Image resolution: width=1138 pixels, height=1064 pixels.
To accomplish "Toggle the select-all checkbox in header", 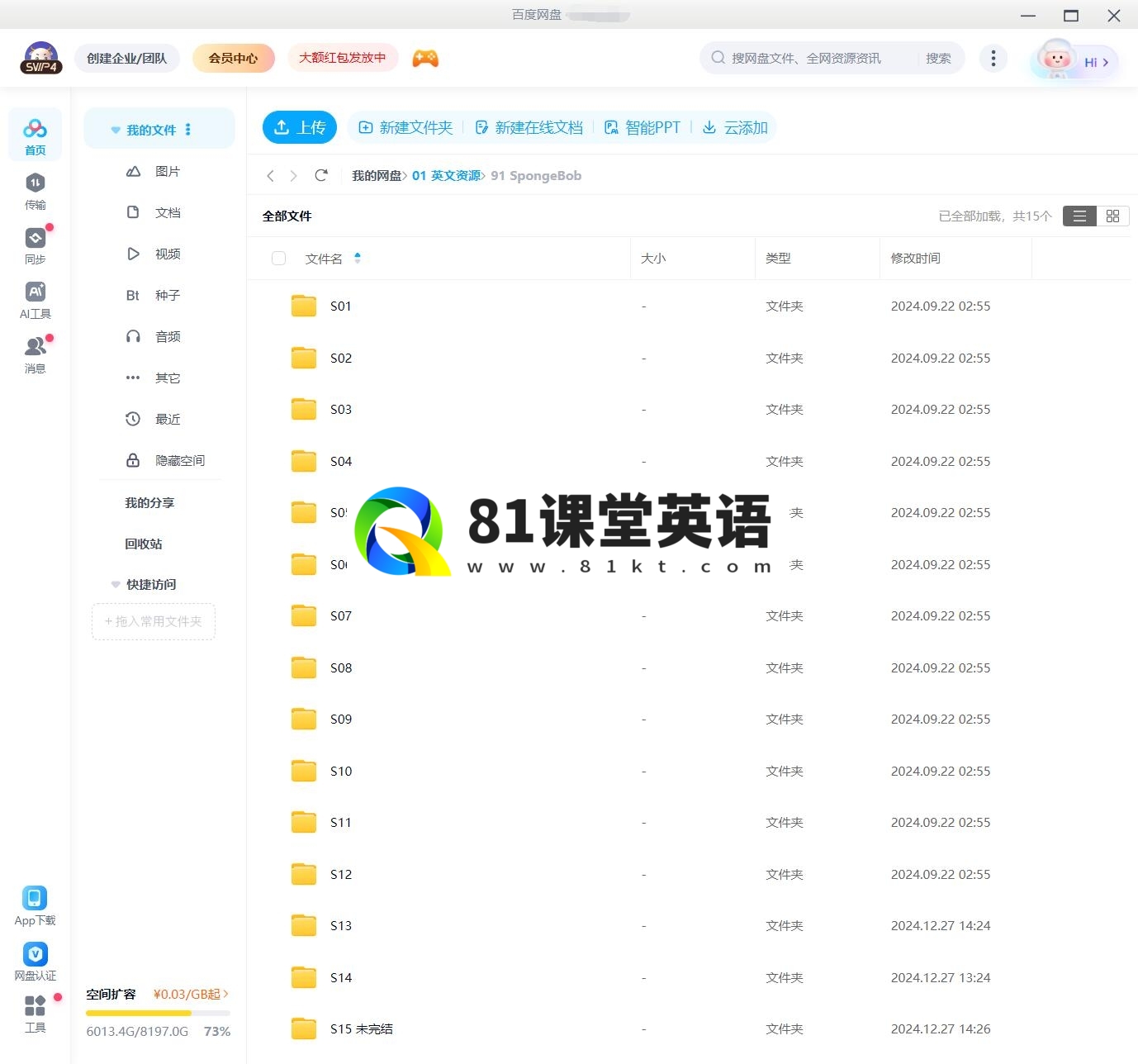I will click(x=278, y=258).
